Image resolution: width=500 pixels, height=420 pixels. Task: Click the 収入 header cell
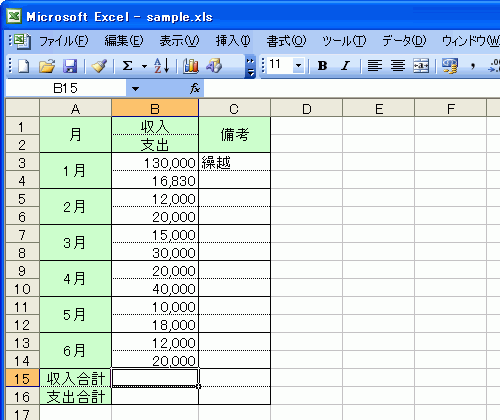coord(155,126)
